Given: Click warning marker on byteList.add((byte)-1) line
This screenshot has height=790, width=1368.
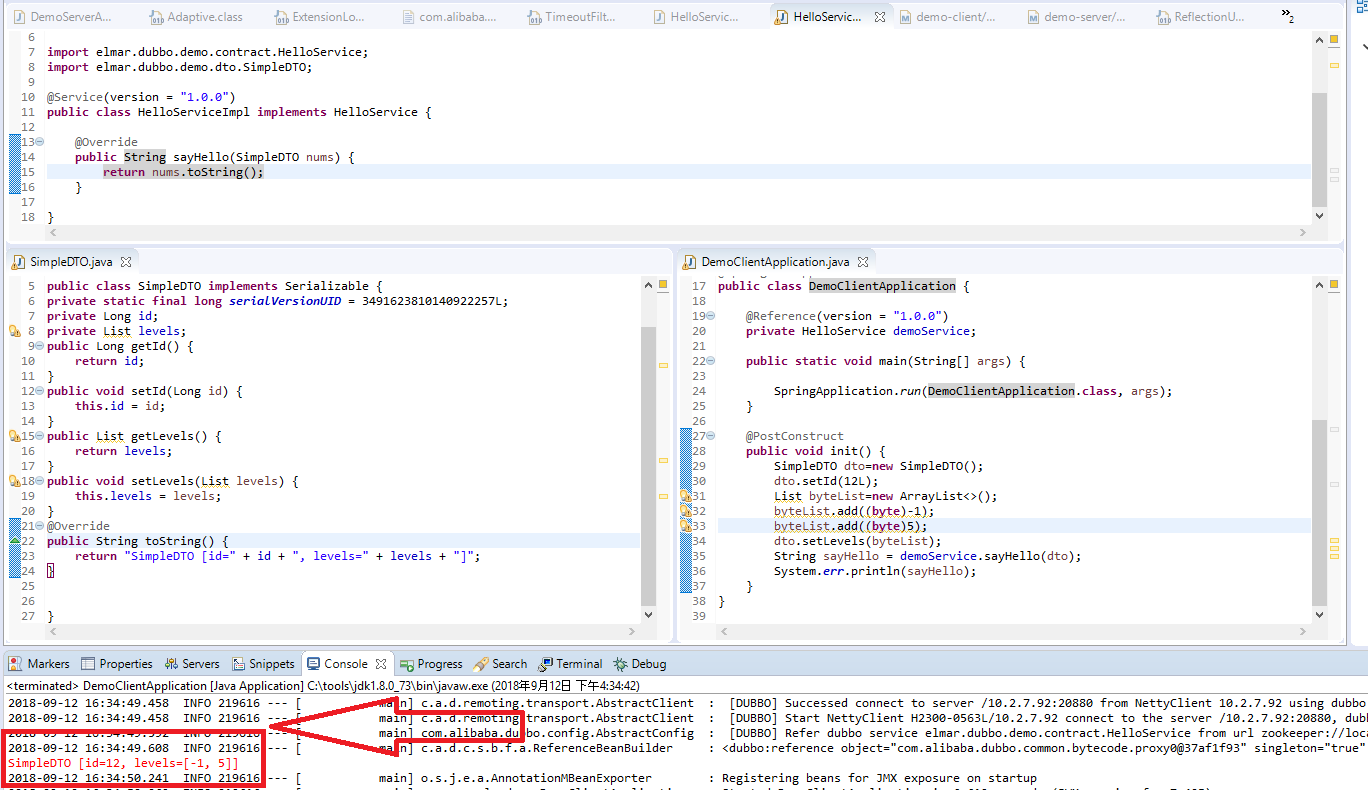Looking at the screenshot, I should tap(687, 511).
